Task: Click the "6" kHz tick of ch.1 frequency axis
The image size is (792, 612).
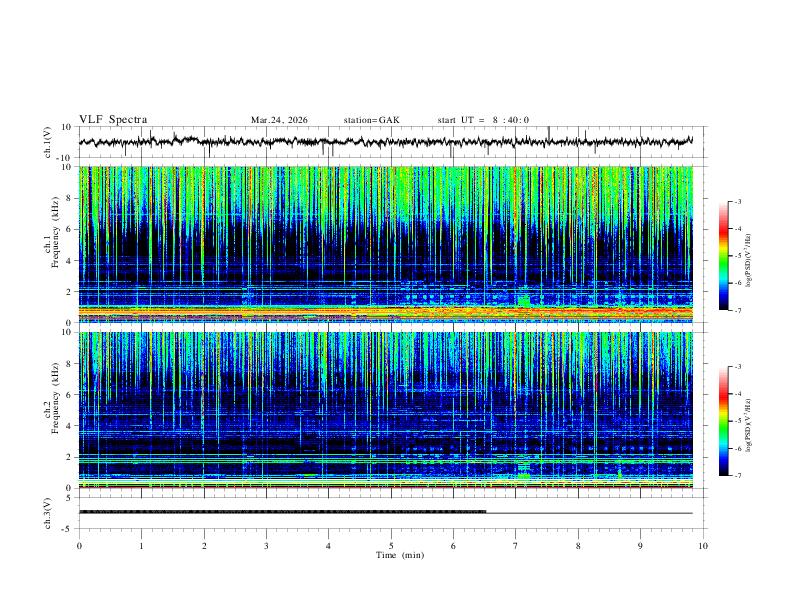Action: pyautogui.click(x=69, y=230)
